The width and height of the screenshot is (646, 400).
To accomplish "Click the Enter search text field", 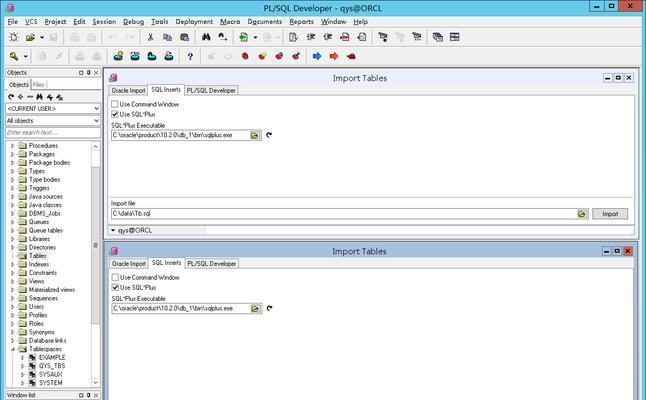I will pyautogui.click(x=53, y=133).
